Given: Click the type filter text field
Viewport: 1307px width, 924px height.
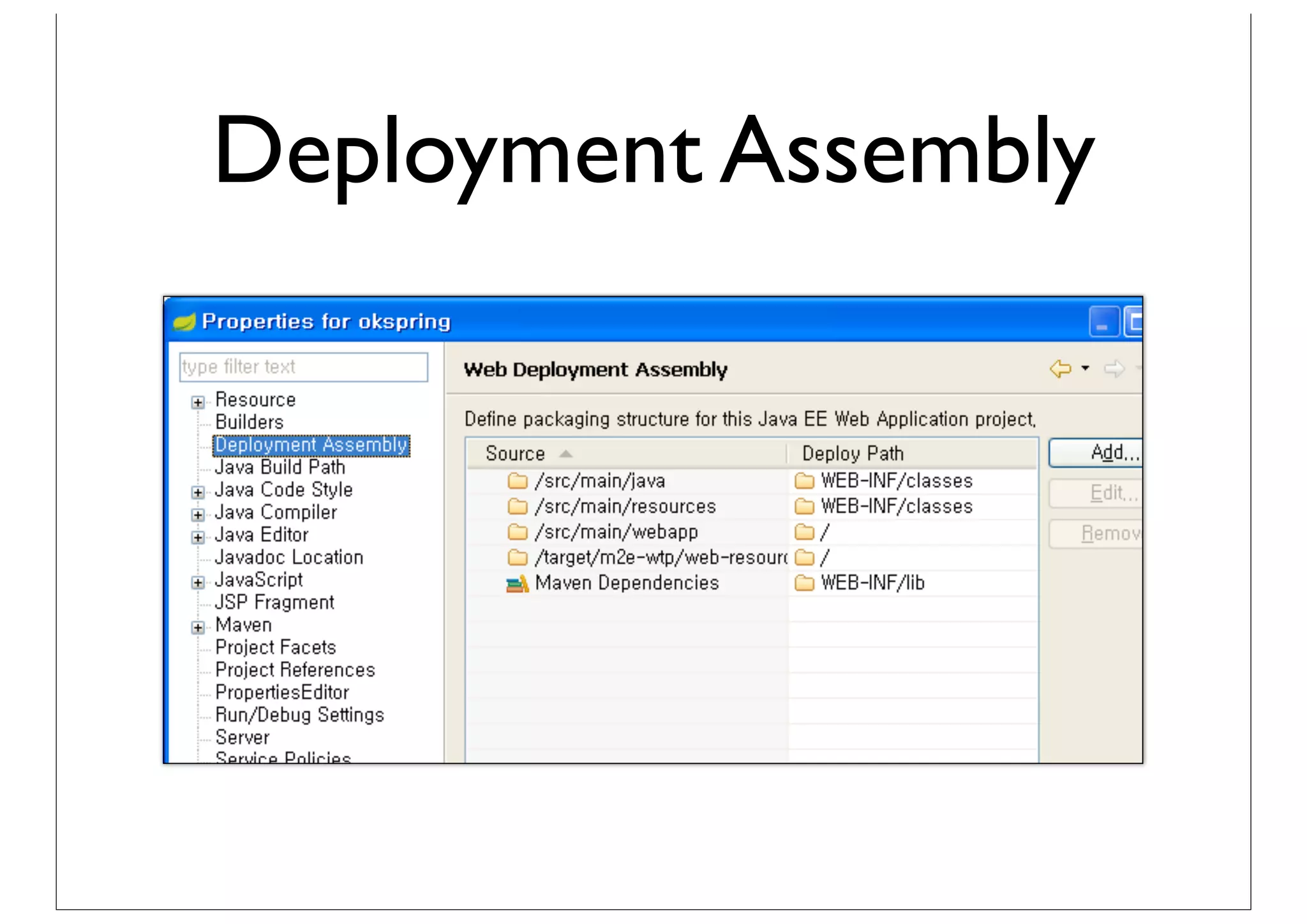Looking at the screenshot, I should (x=304, y=367).
